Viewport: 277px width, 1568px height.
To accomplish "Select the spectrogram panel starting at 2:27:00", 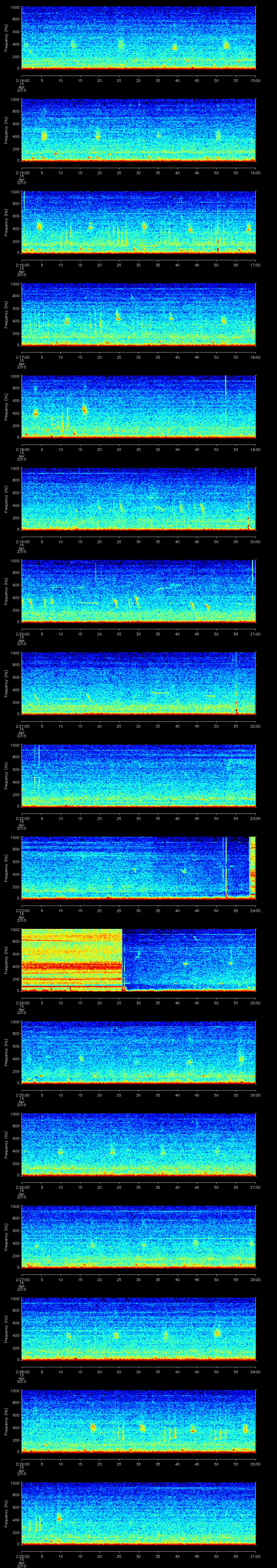I will (139, 1237).
